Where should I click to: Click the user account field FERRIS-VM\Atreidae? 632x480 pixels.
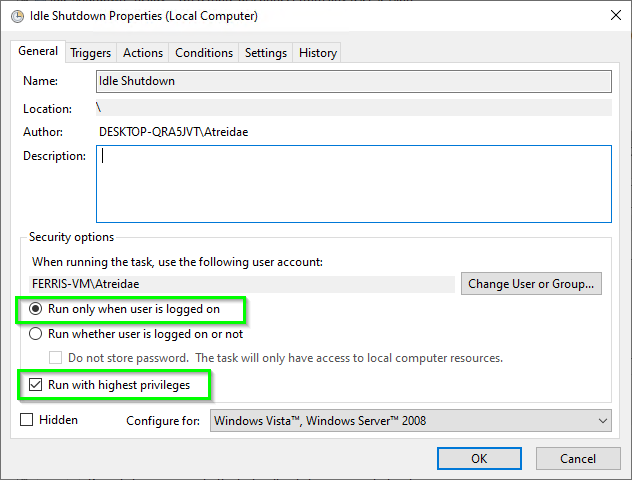coord(242,284)
